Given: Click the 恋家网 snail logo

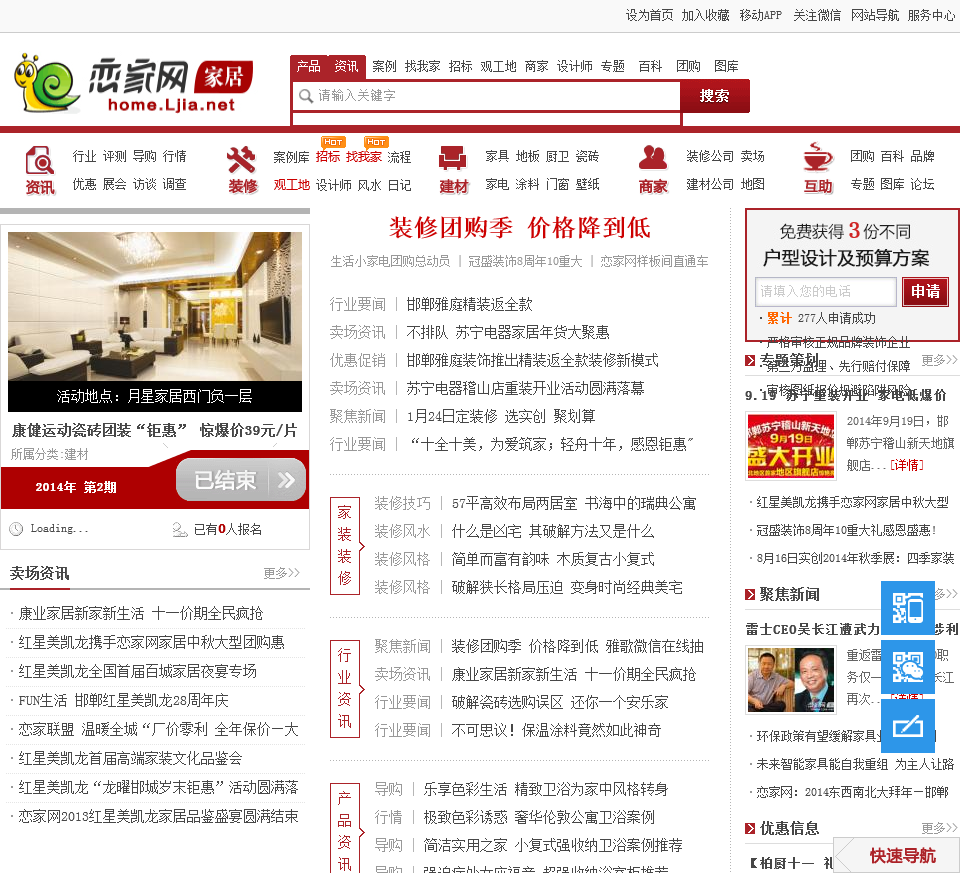Looking at the screenshot, I should 133,84.
